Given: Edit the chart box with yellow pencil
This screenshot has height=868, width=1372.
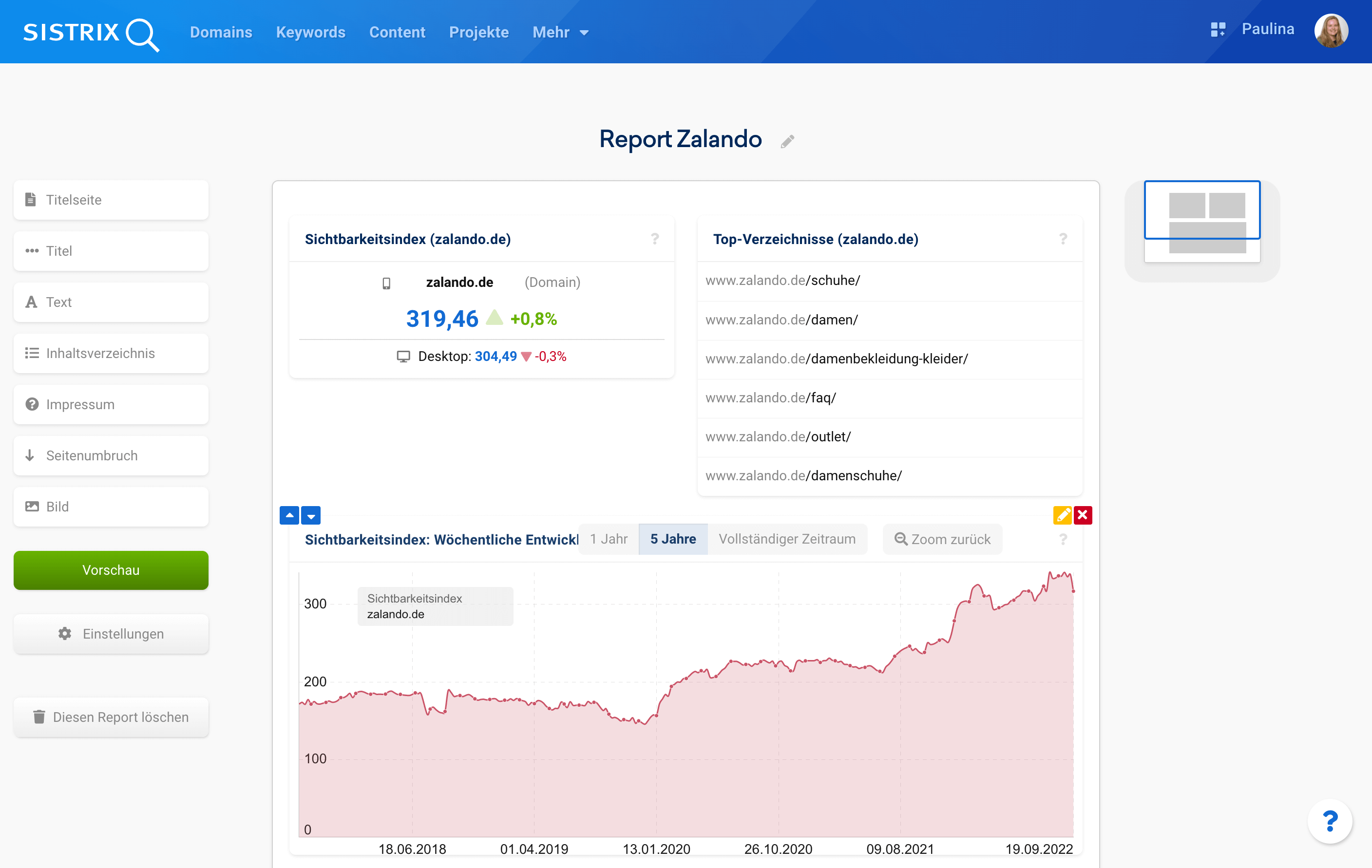Looking at the screenshot, I should pos(1062,515).
